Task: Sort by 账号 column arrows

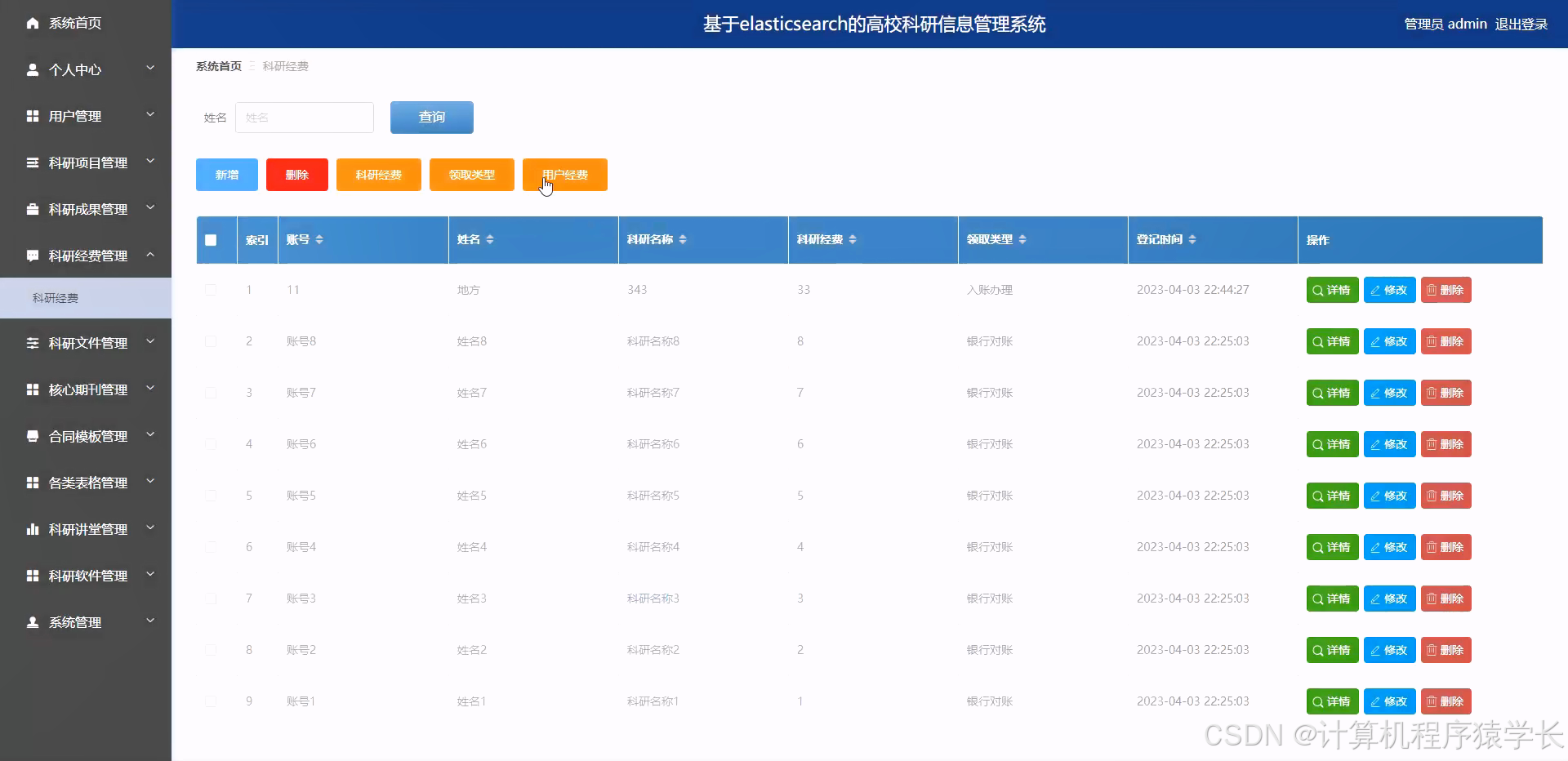Action: click(x=319, y=239)
